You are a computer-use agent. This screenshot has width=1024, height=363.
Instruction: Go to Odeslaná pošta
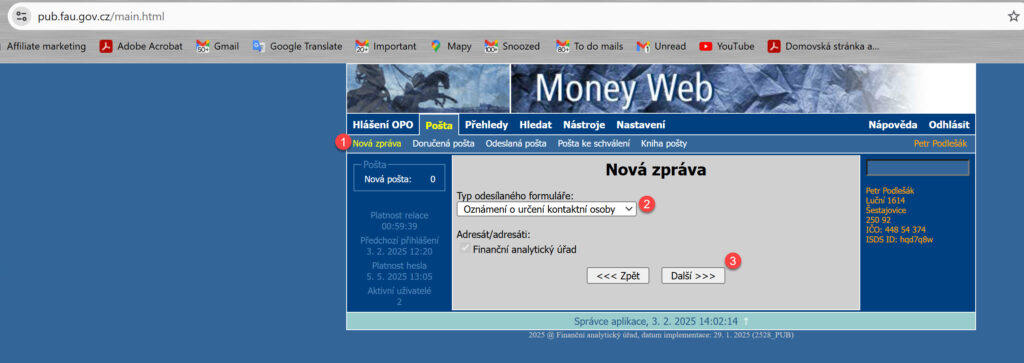click(516, 144)
